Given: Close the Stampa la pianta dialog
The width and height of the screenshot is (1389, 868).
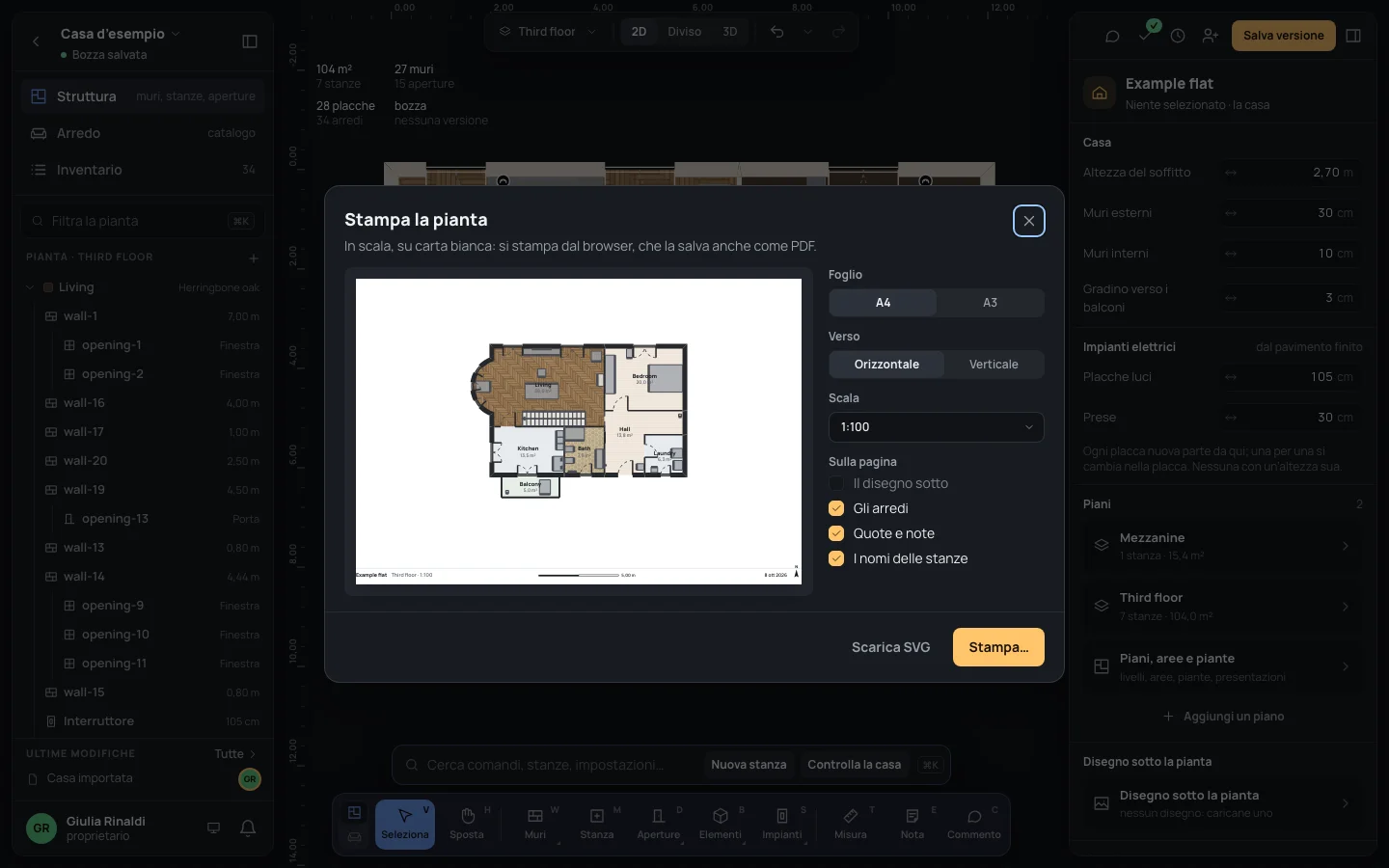Looking at the screenshot, I should (1029, 221).
